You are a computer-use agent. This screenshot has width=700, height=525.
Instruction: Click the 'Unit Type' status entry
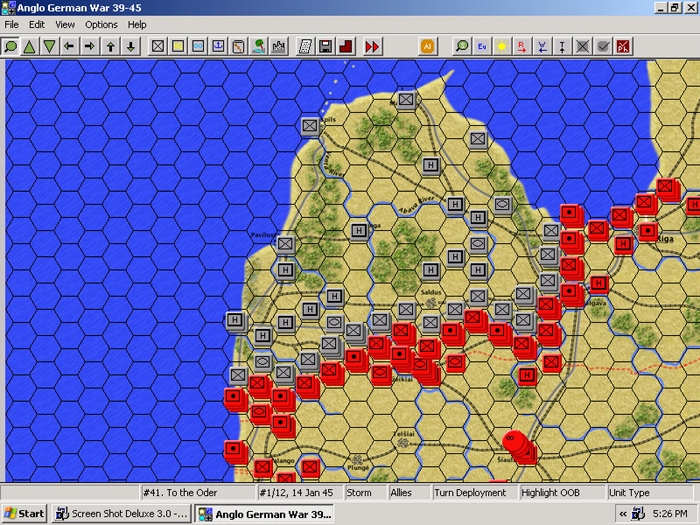click(x=651, y=493)
